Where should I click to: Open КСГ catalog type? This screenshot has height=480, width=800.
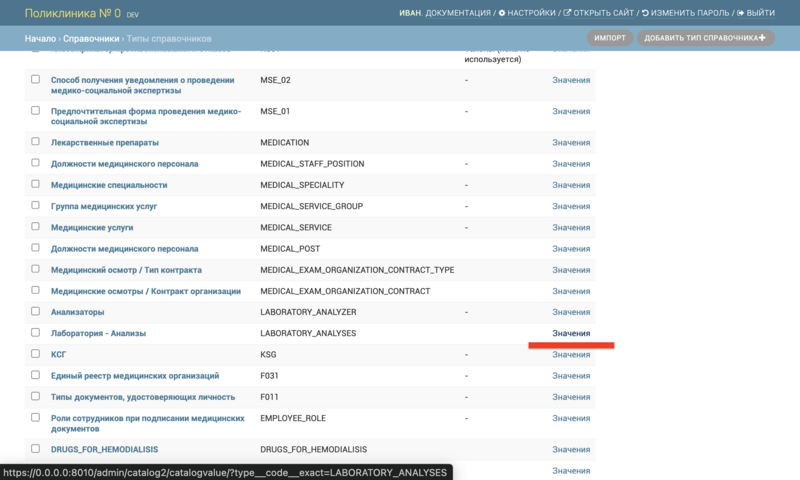click(x=59, y=355)
